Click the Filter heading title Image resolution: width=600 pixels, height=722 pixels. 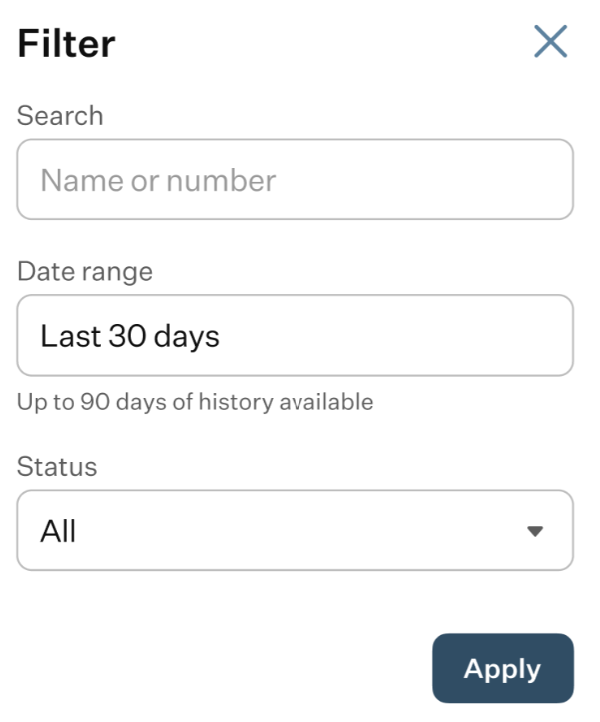[x=66, y=43]
